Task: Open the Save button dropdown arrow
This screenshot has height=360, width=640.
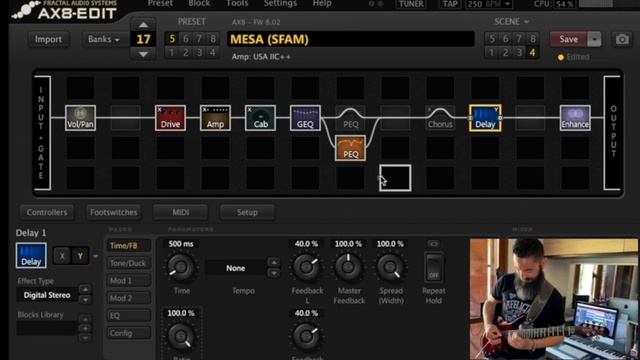Action: click(594, 39)
